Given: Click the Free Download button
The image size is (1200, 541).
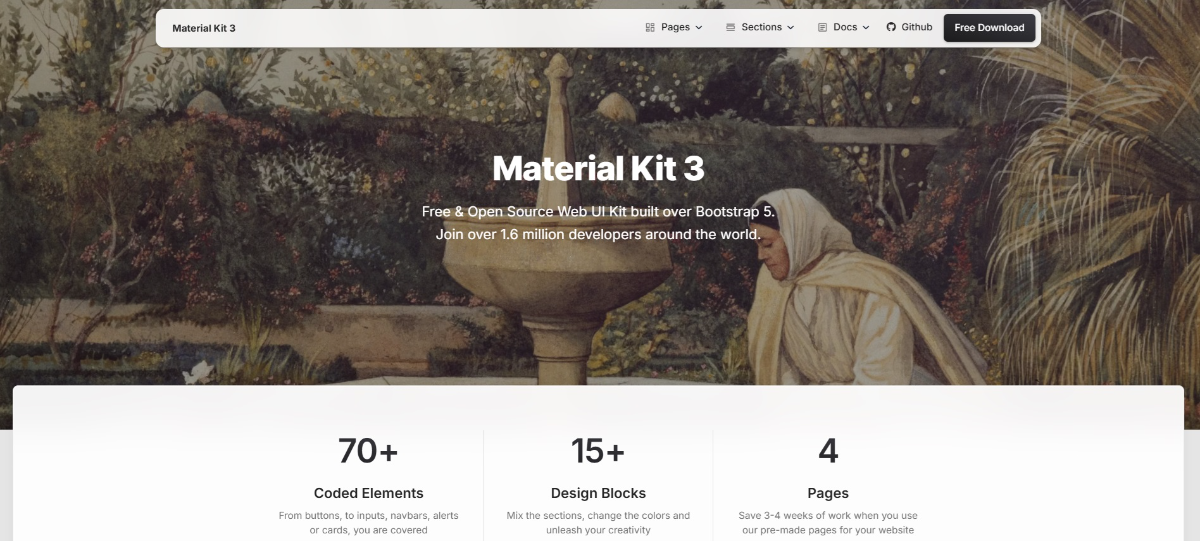Looking at the screenshot, I should pos(989,28).
